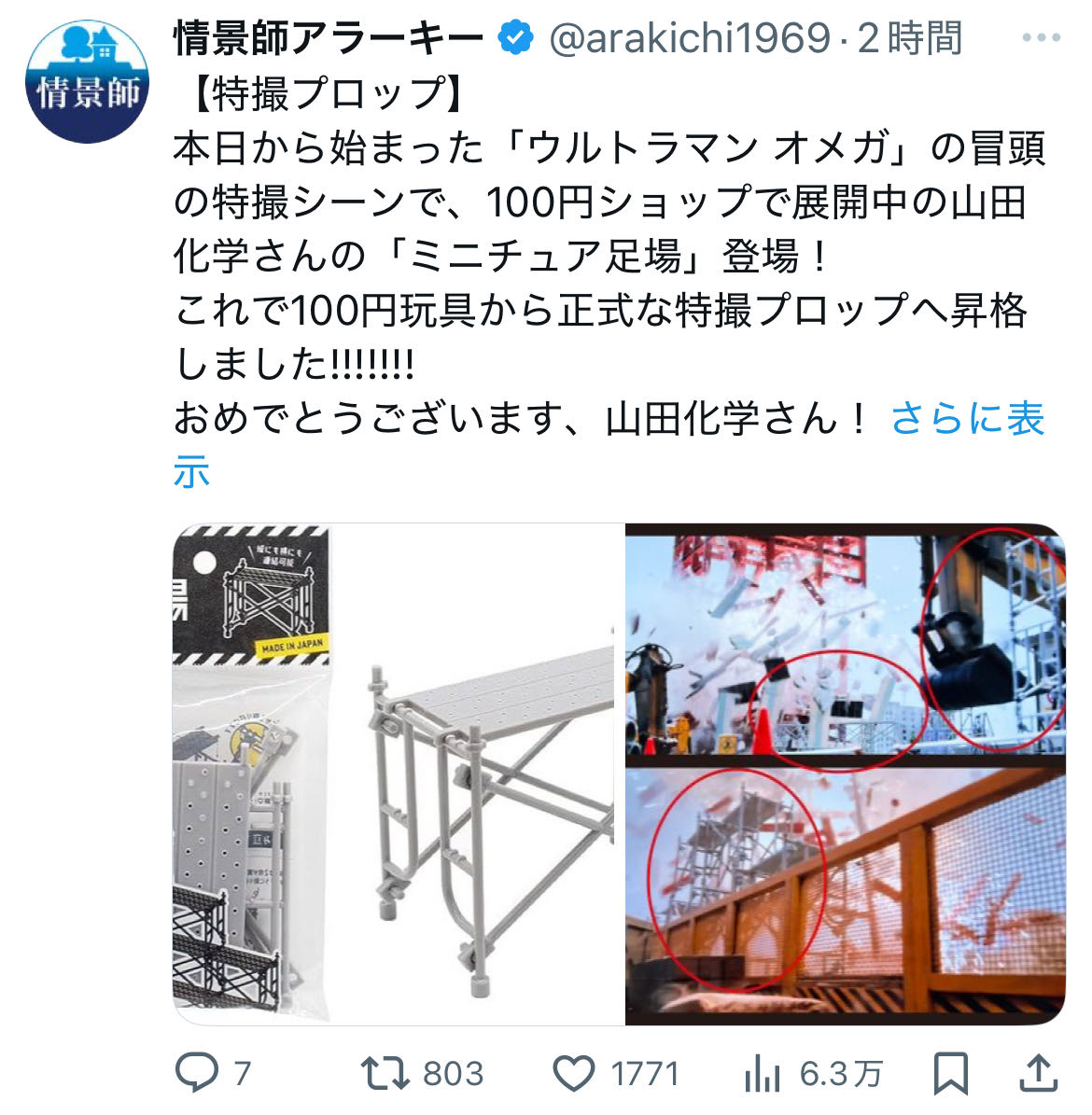Tap the blue verified badge
This screenshot has width=1092, height=1115.
click(x=515, y=37)
